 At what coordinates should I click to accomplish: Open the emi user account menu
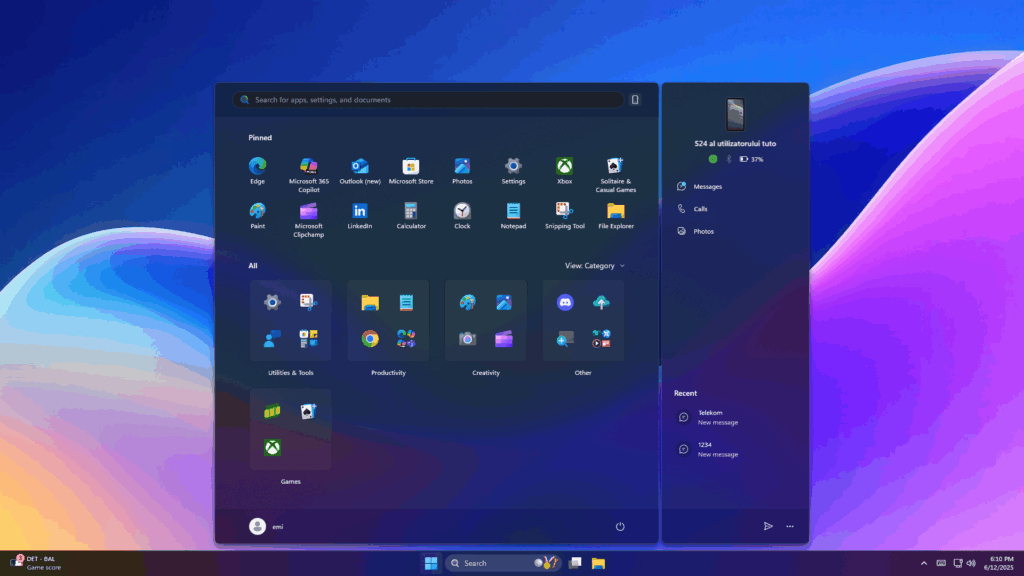pos(266,526)
